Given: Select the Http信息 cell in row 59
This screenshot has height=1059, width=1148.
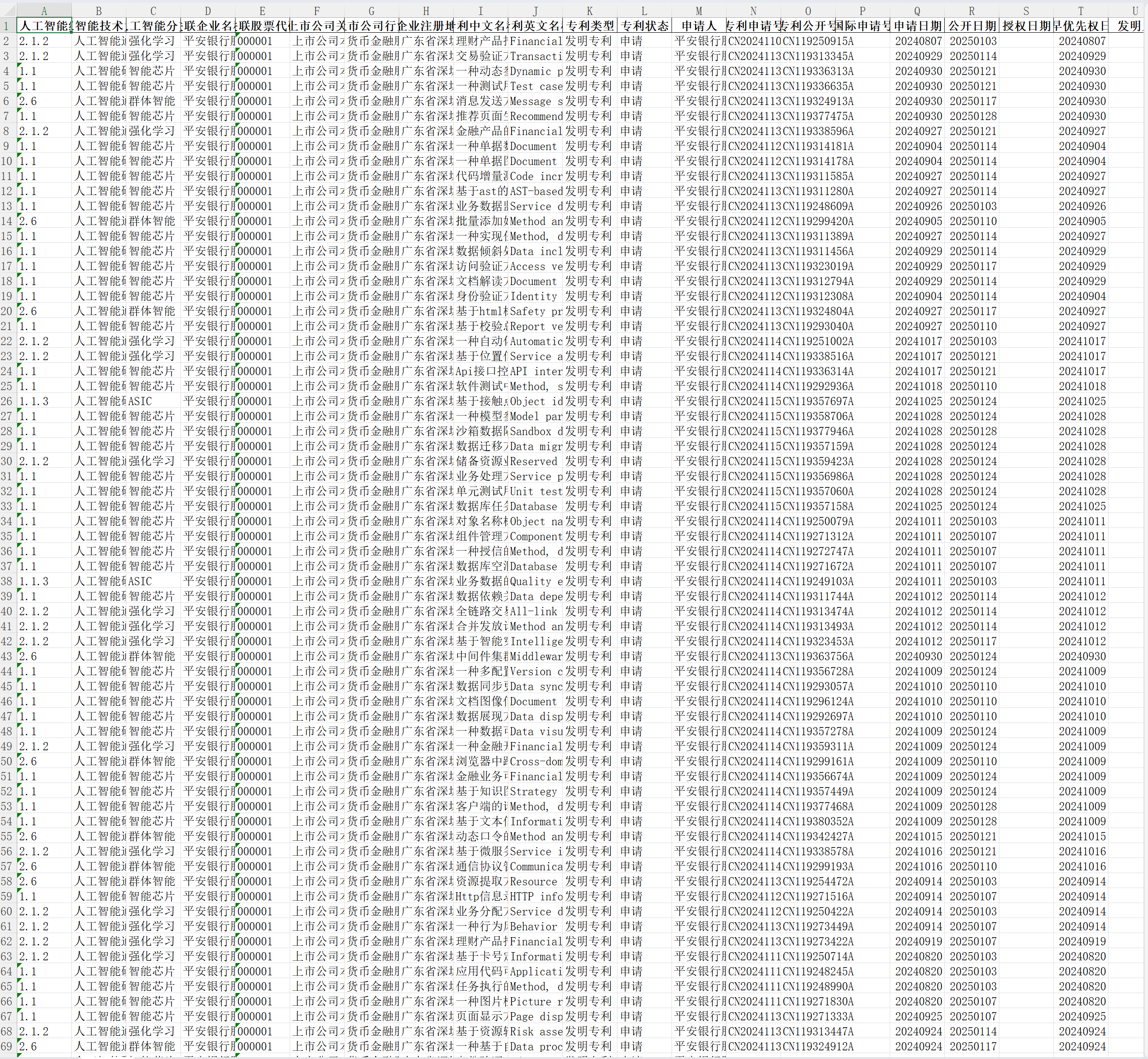Looking at the screenshot, I should point(481,896).
